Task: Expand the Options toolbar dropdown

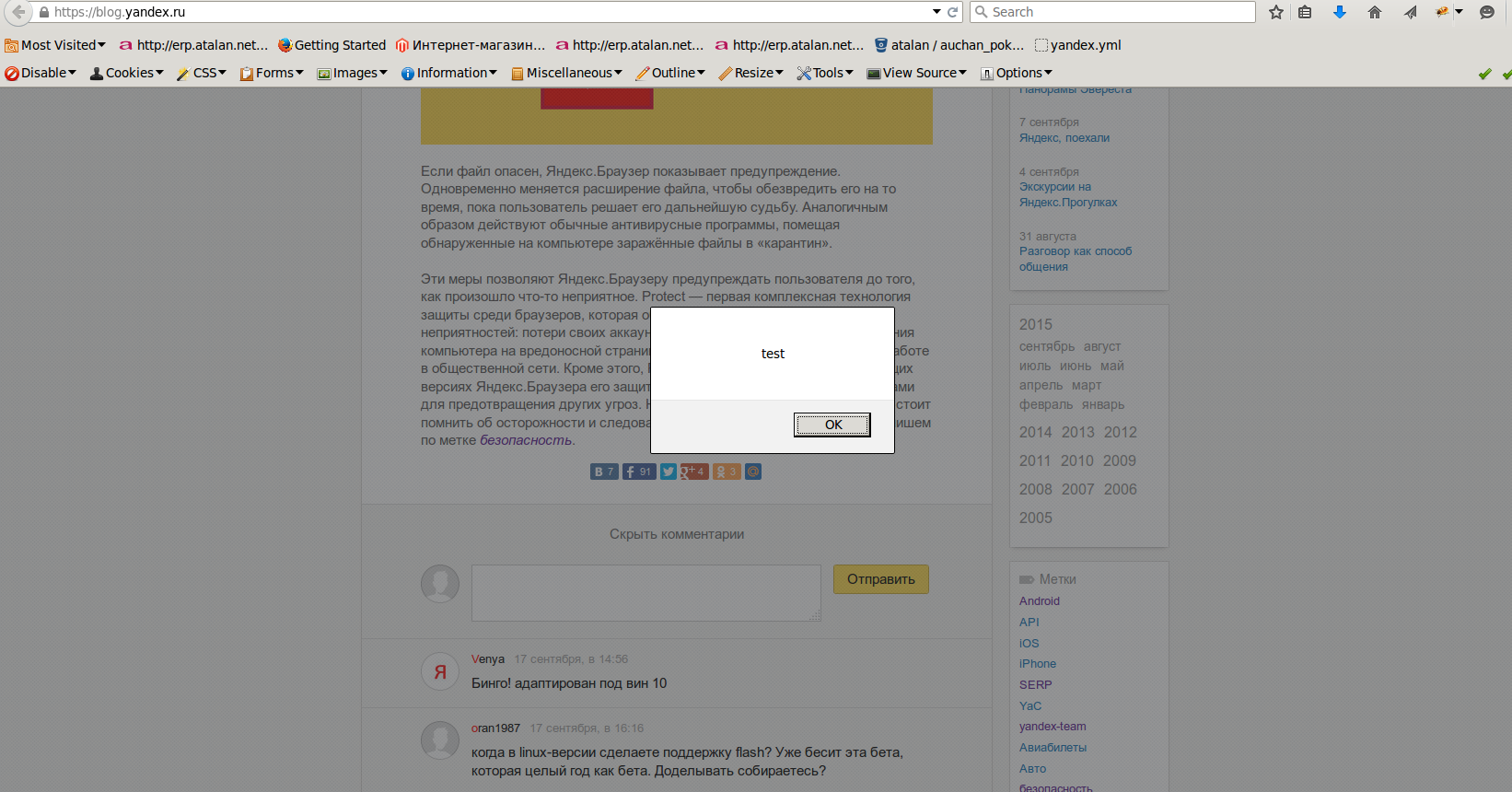Action: (1017, 73)
